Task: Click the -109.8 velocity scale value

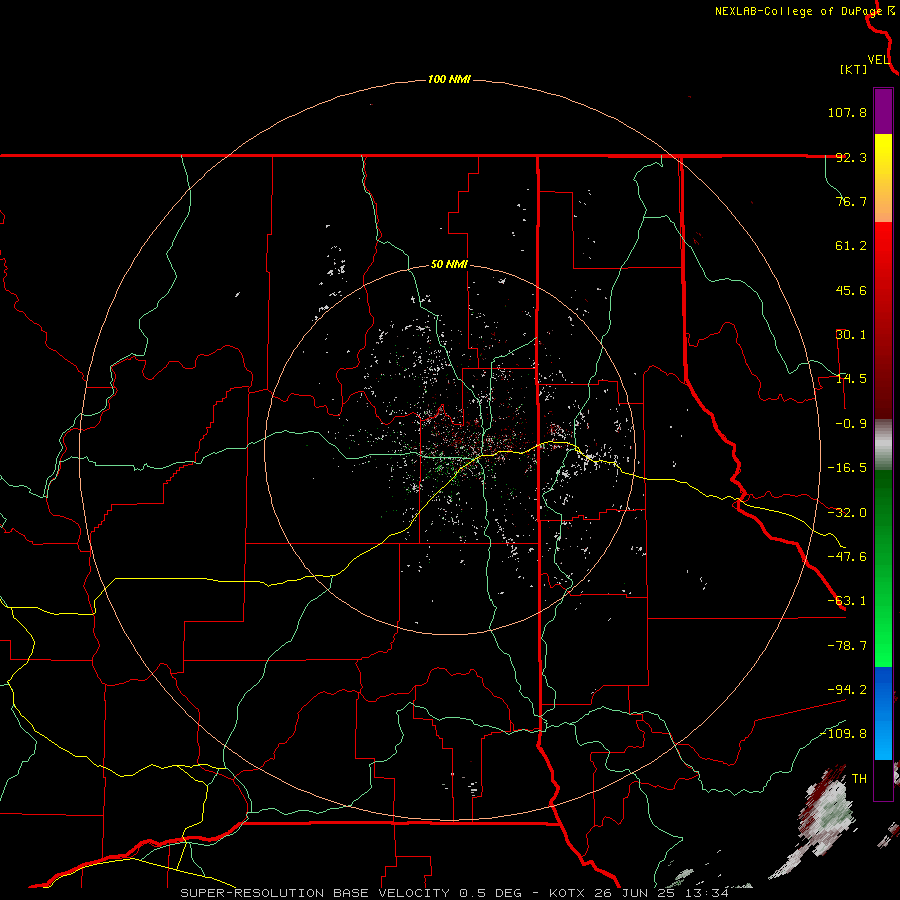Action: point(844,734)
